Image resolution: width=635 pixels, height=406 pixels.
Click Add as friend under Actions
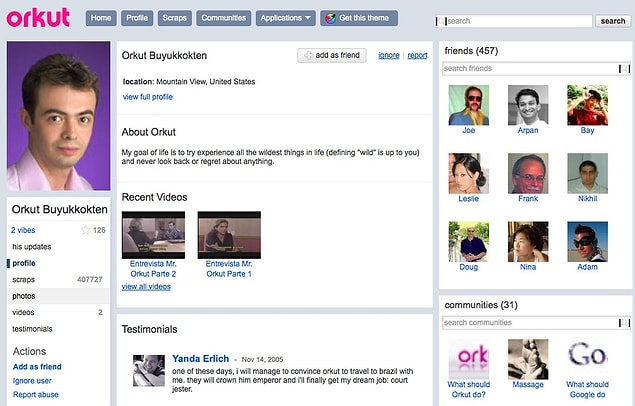[x=37, y=367]
